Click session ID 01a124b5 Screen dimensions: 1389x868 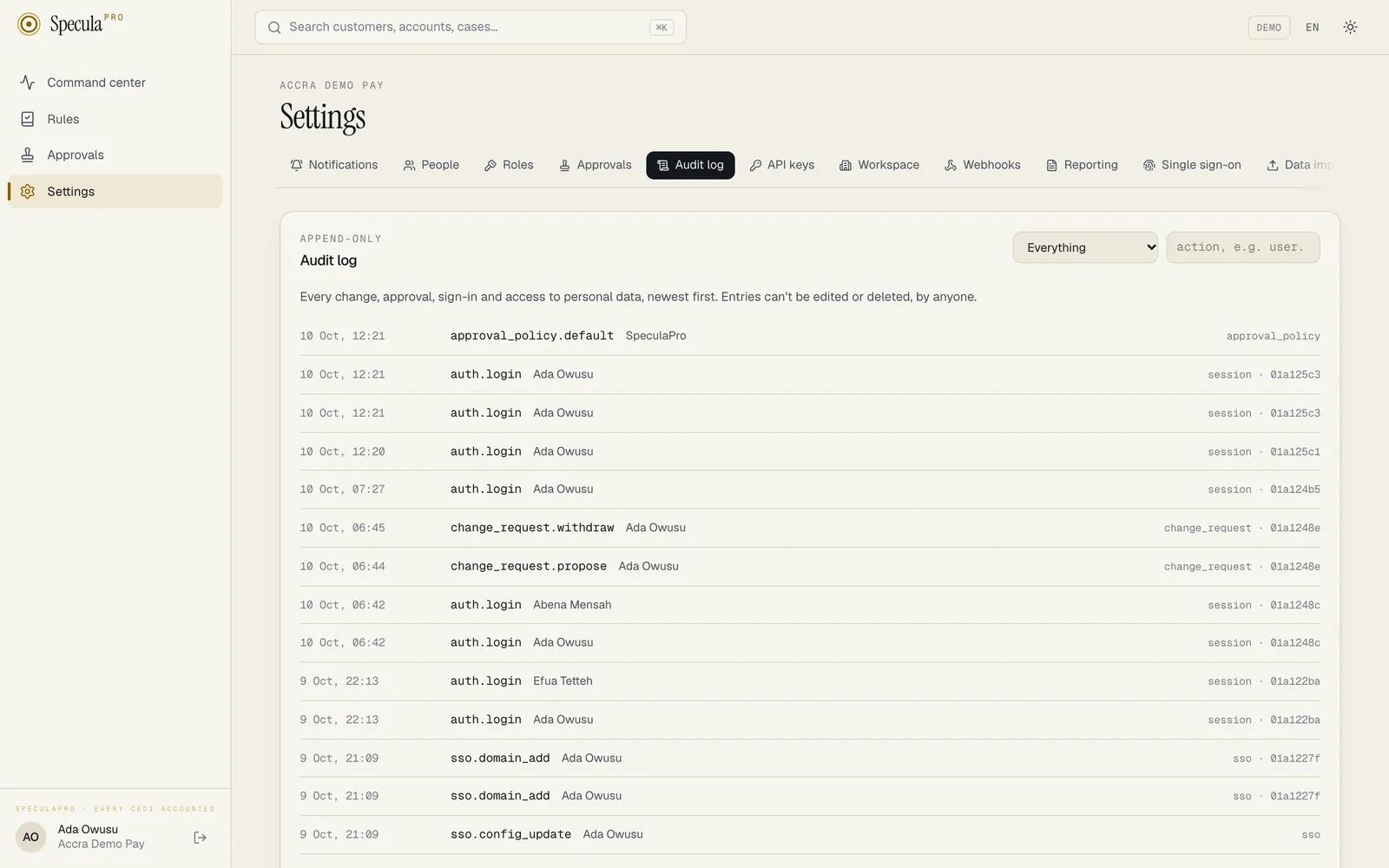(1295, 490)
